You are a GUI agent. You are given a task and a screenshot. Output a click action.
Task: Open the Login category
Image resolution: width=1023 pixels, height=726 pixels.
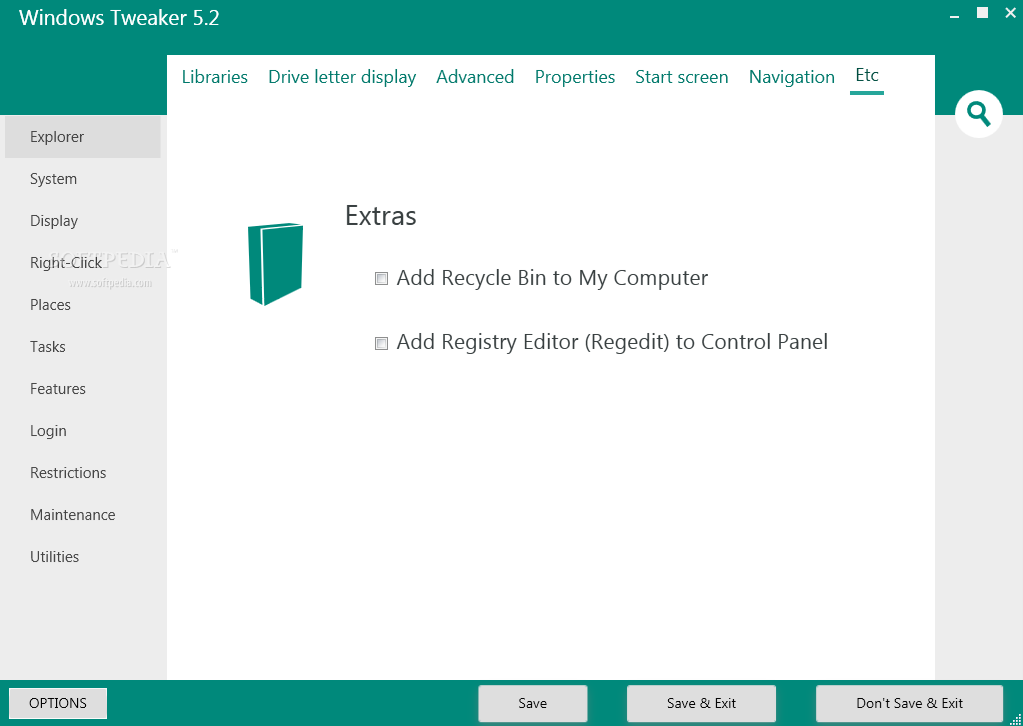(x=48, y=431)
